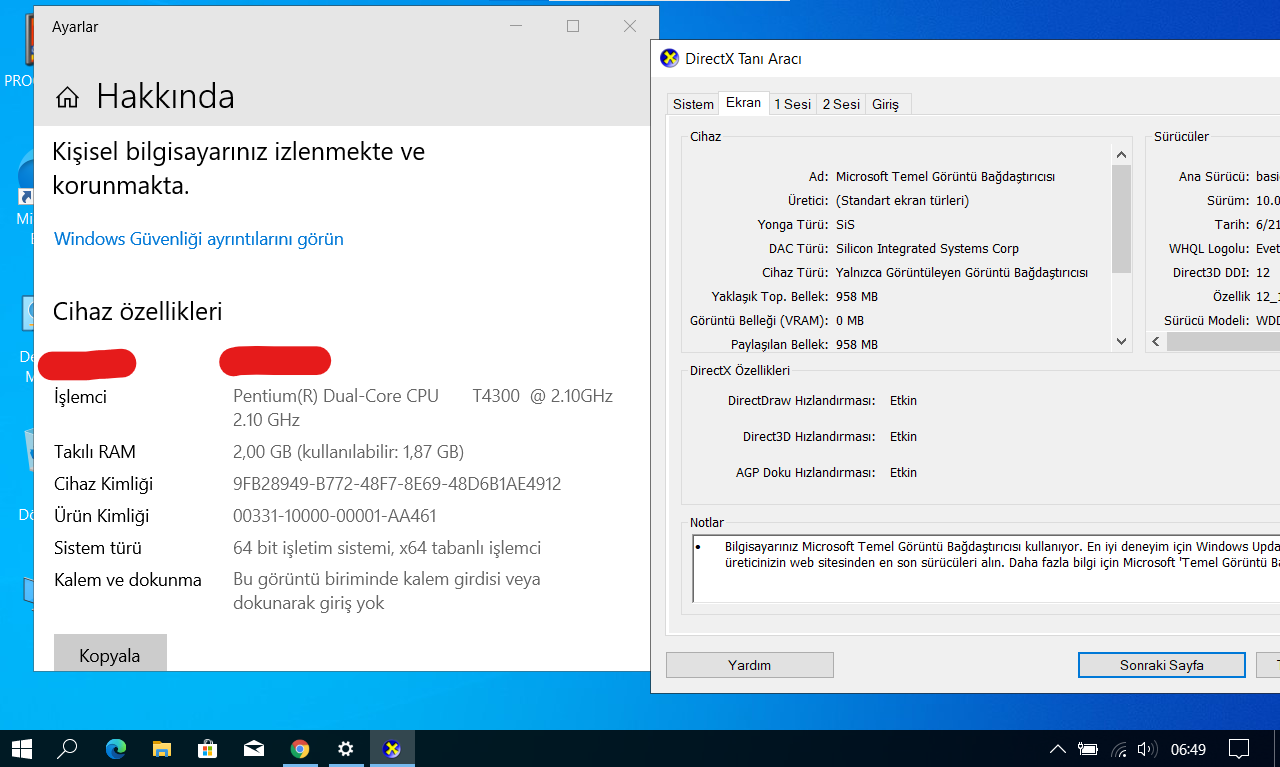Click Üretici (Standart ekran türleri) value
1280x767 pixels.
click(902, 201)
